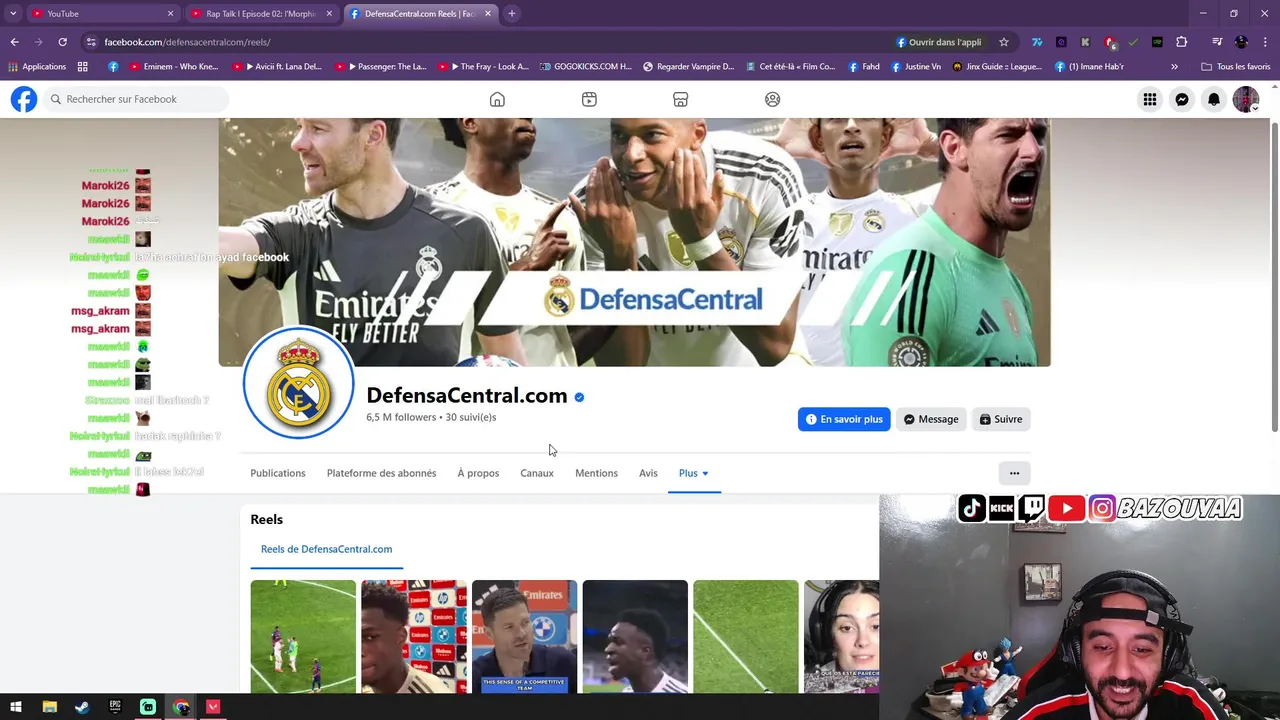This screenshot has width=1280, height=720.
Task: Click the En savoir plus button
Action: [x=844, y=419]
